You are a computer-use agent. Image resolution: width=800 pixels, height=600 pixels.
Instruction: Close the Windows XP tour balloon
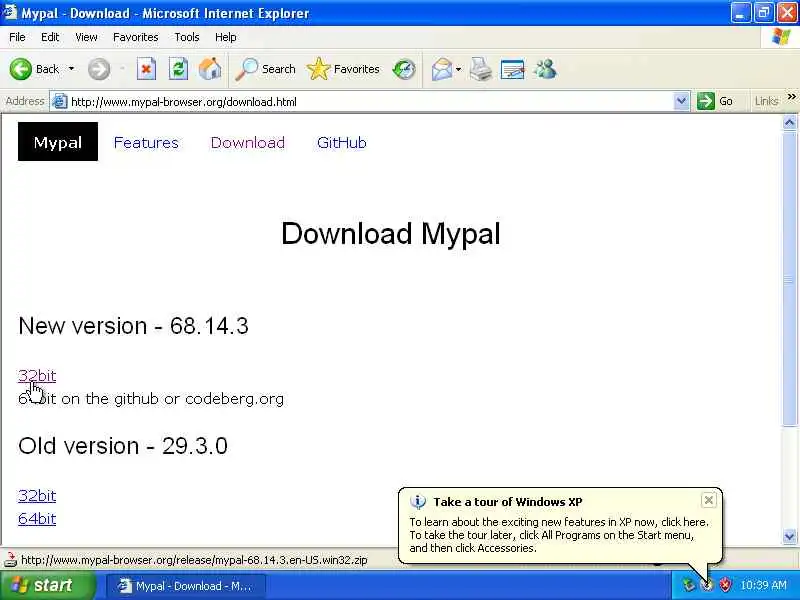[x=709, y=500]
